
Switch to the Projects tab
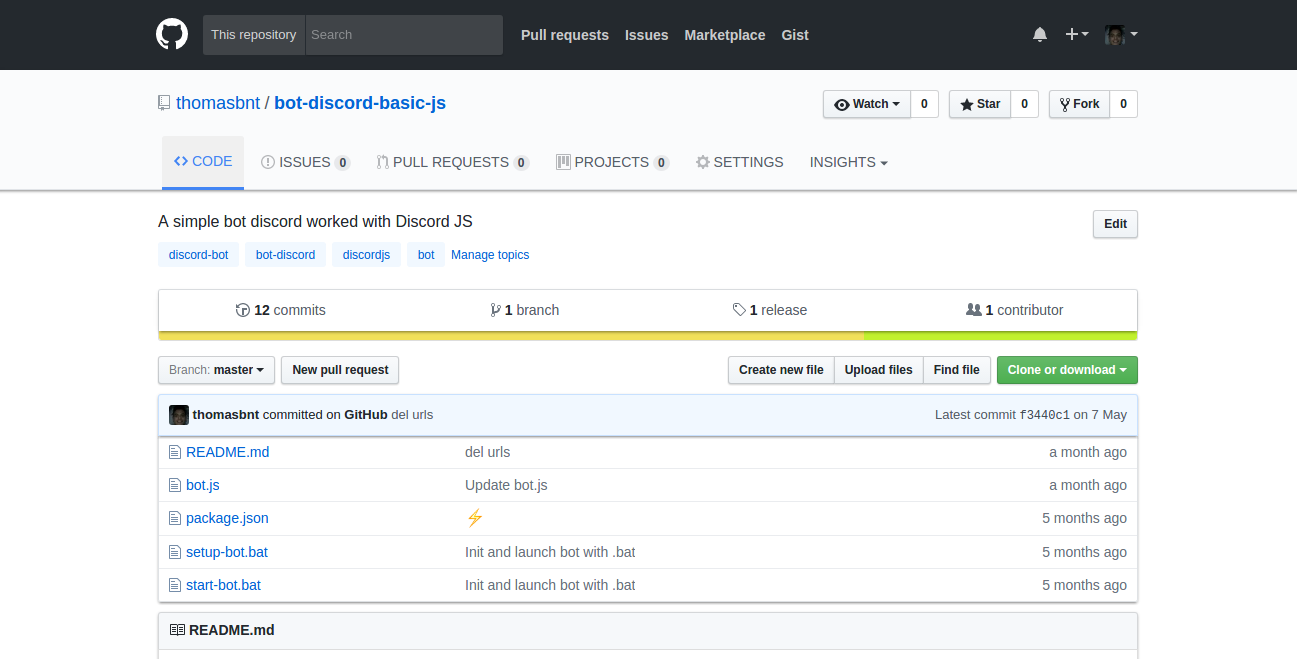(612, 162)
